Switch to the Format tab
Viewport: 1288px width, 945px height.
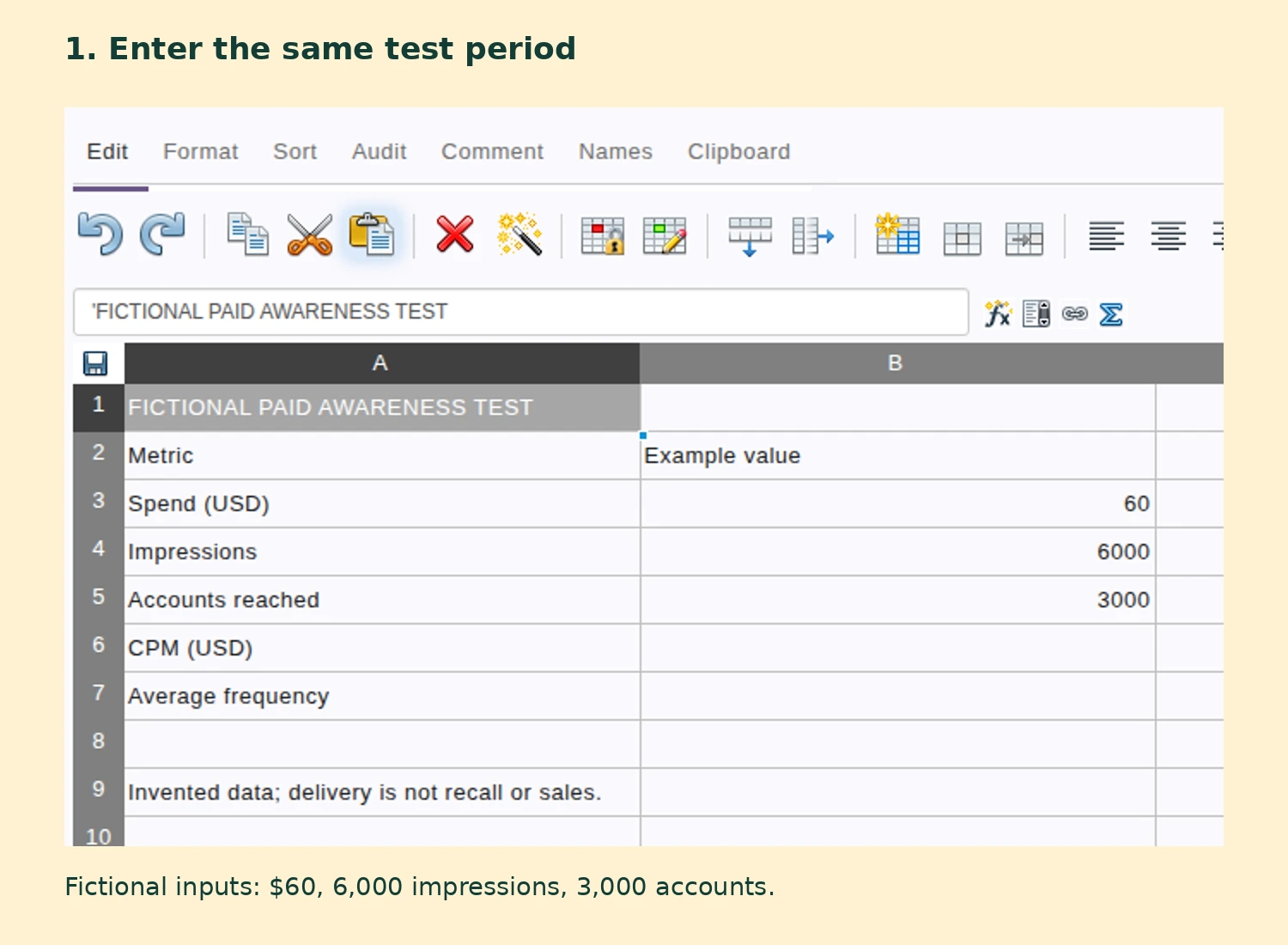201,152
